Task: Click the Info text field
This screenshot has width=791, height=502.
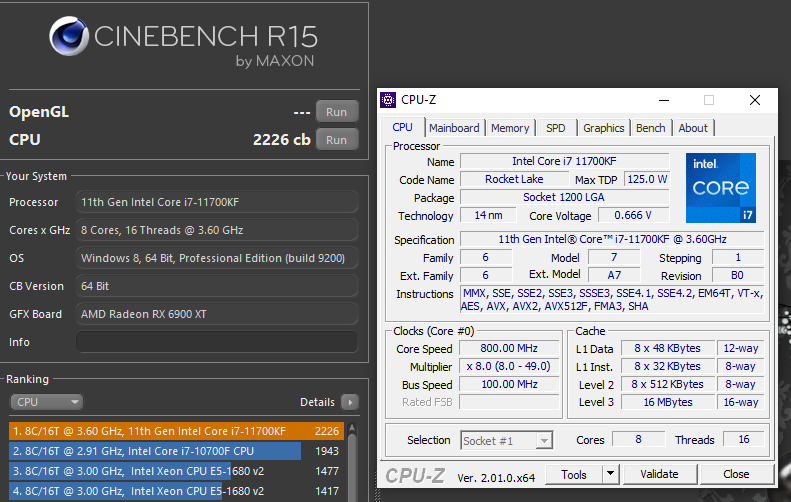Action: pyautogui.click(x=216, y=342)
